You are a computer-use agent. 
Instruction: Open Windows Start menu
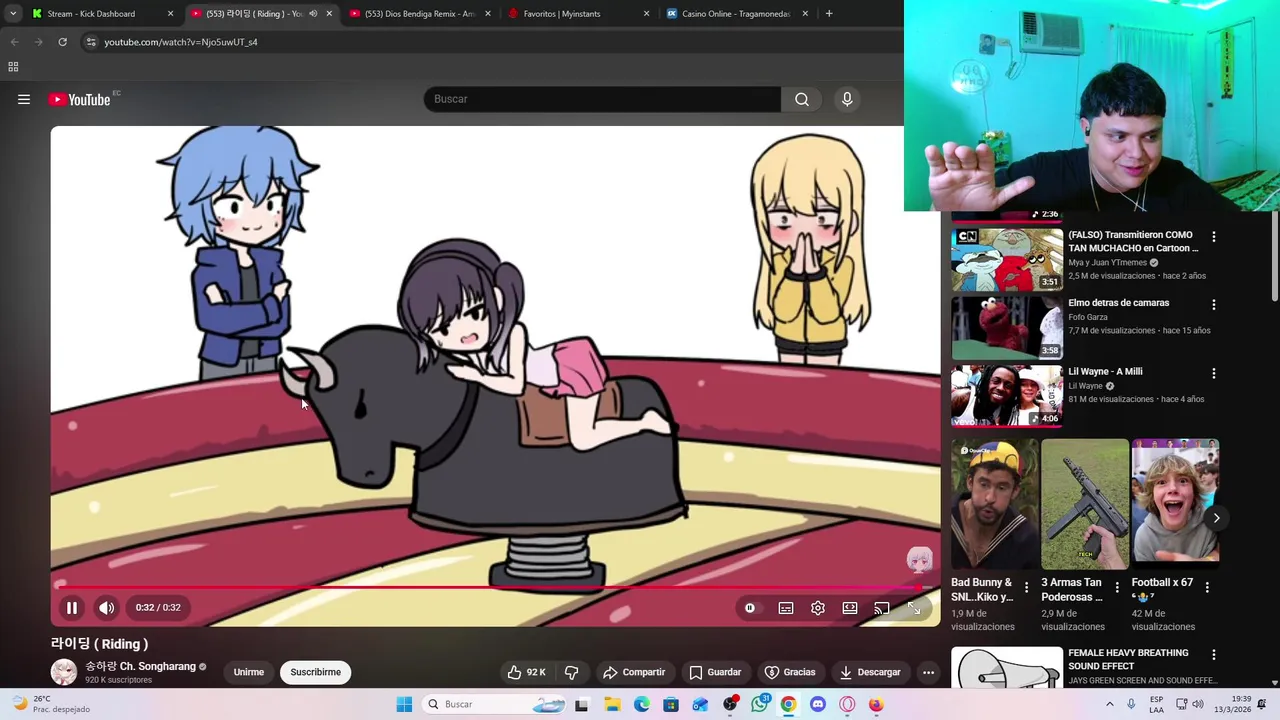(x=404, y=704)
